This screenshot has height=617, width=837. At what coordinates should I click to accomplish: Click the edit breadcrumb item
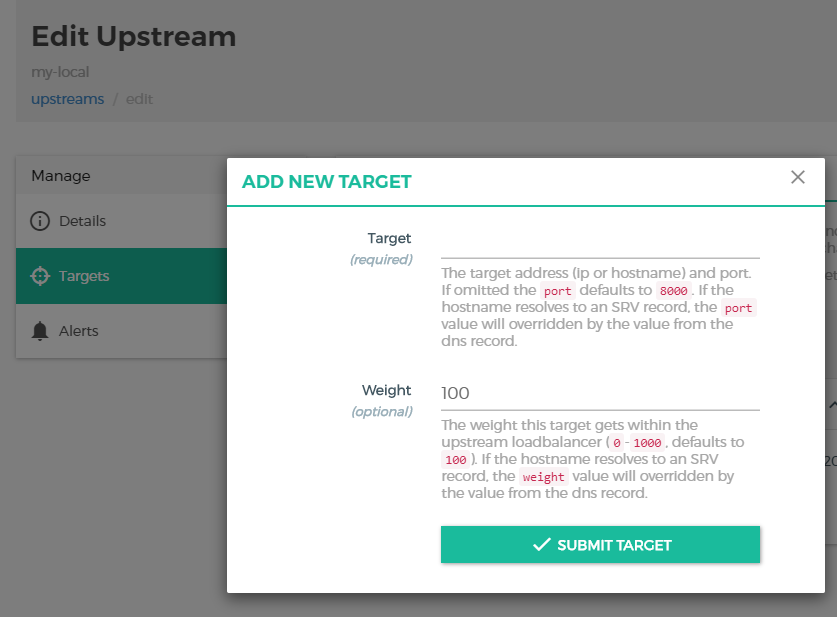139,99
